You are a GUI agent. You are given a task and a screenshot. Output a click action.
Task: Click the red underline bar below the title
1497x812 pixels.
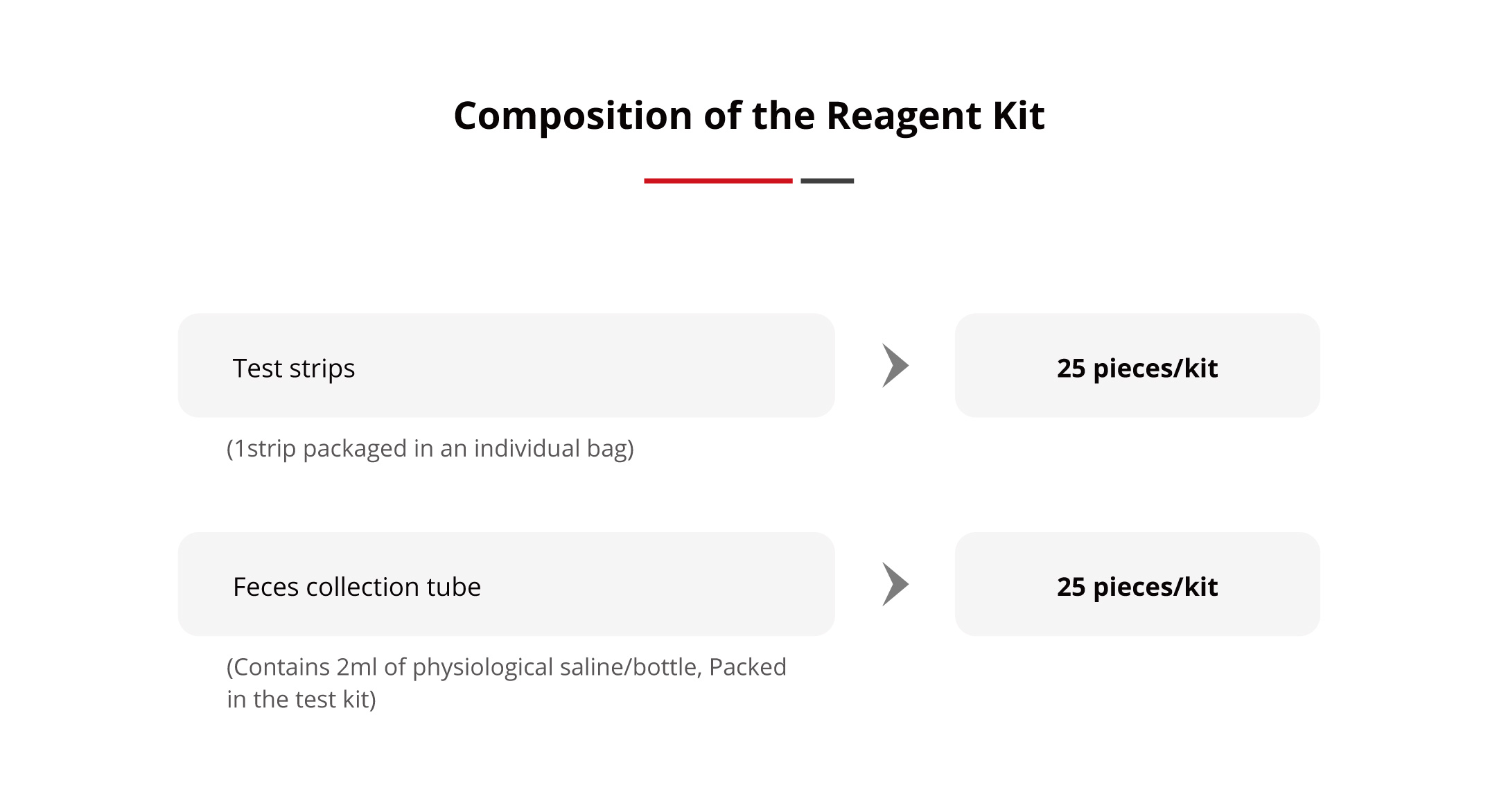(718, 181)
